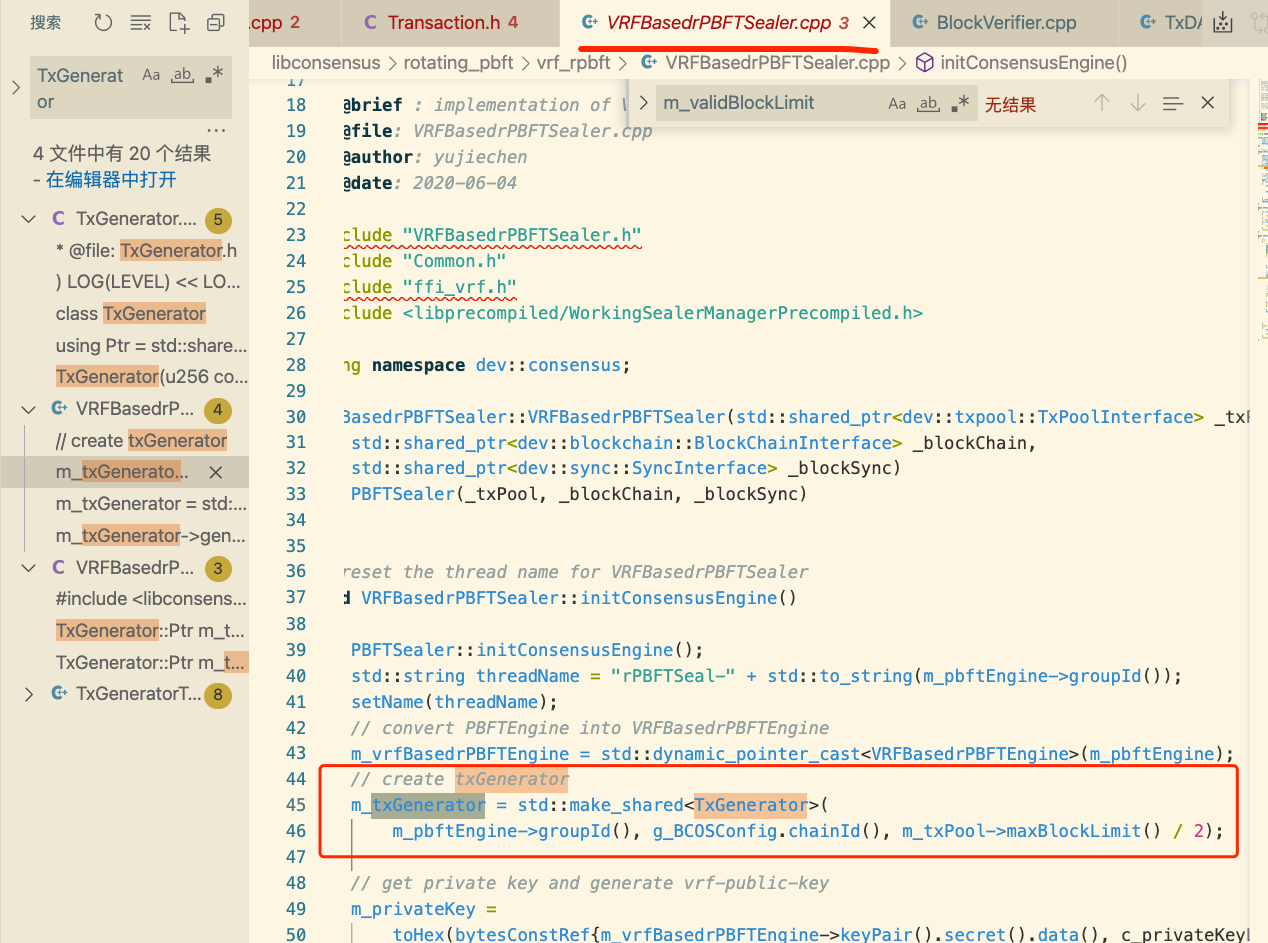Select the ') LOG(LEVEL) << LO...' result
Screen dimensions: 1268x943
pyautogui.click(x=148, y=282)
